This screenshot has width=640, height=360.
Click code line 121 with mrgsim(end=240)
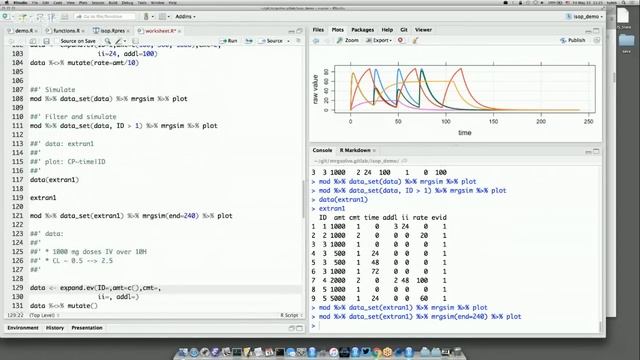[131, 216]
